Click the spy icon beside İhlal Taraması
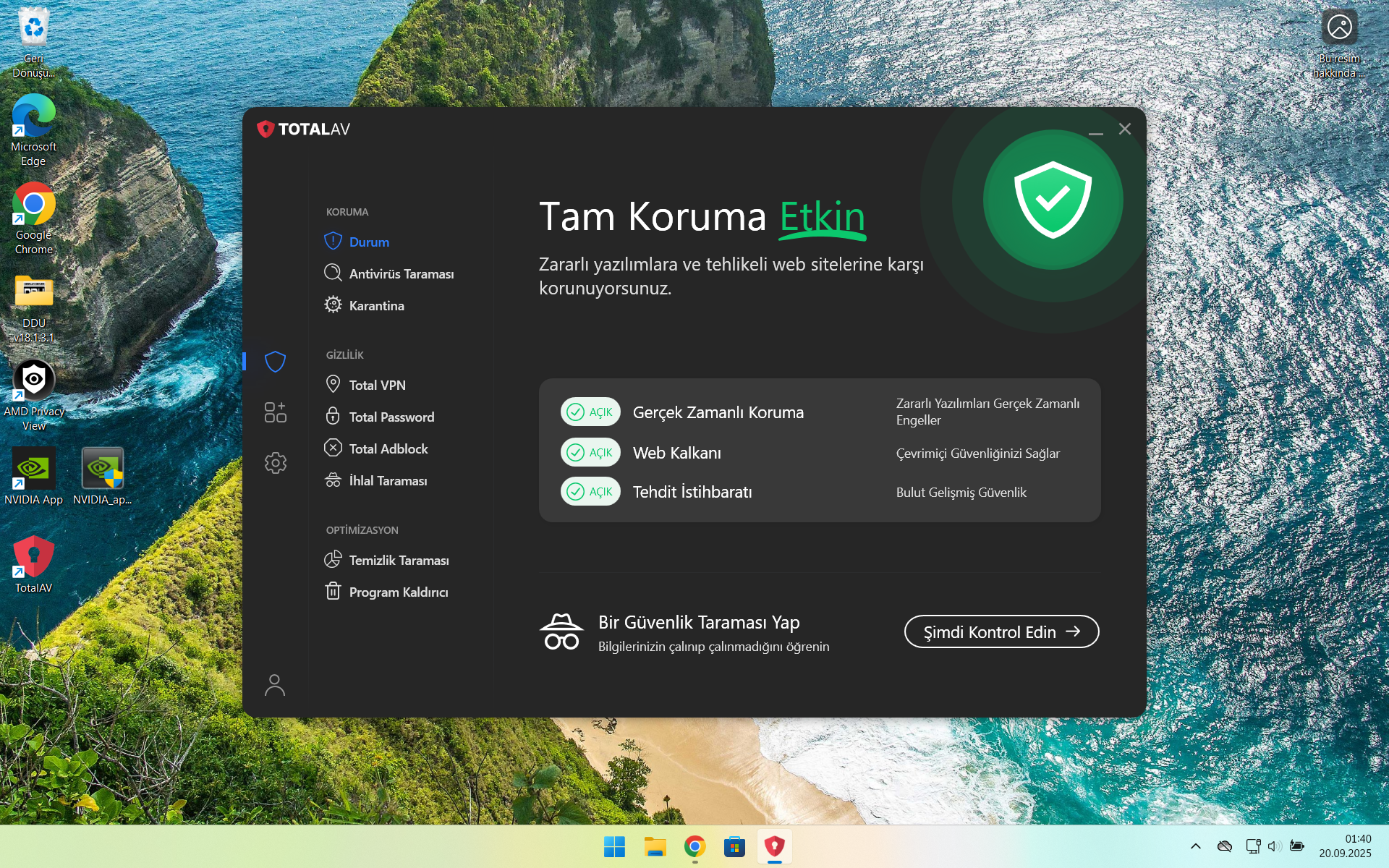Image resolution: width=1389 pixels, height=868 pixels. [x=333, y=480]
